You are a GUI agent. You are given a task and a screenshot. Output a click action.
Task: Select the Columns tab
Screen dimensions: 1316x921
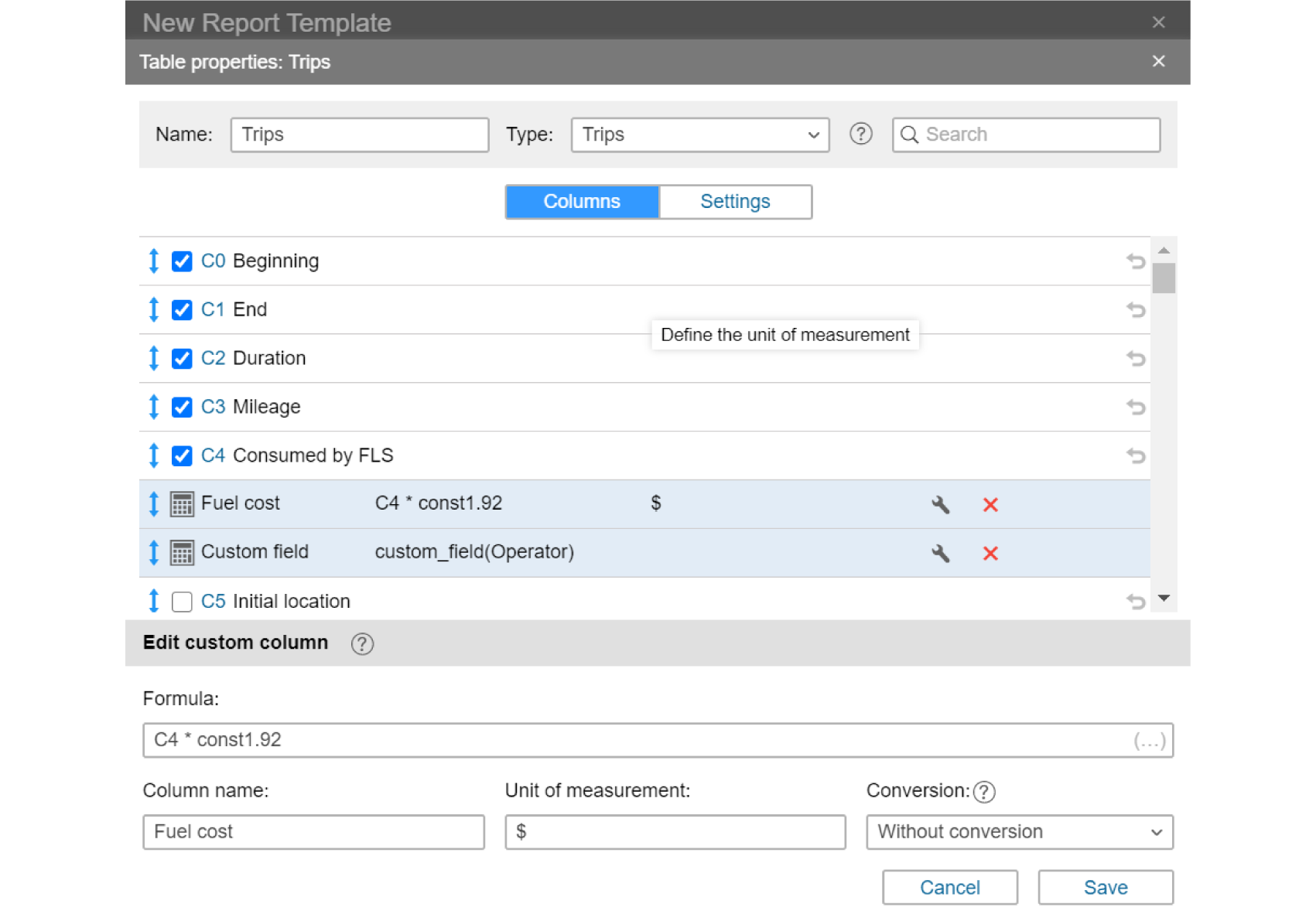(582, 202)
